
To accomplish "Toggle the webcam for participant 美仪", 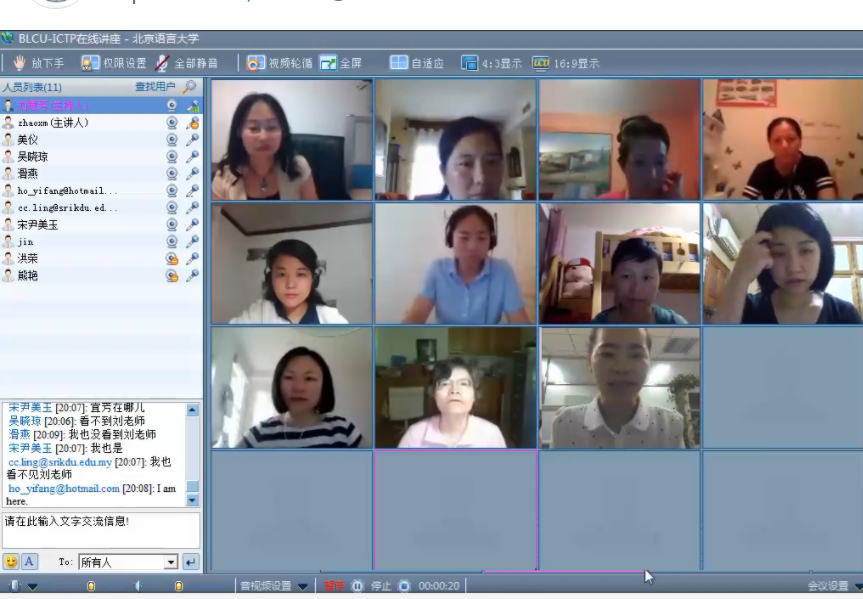I will pos(172,140).
